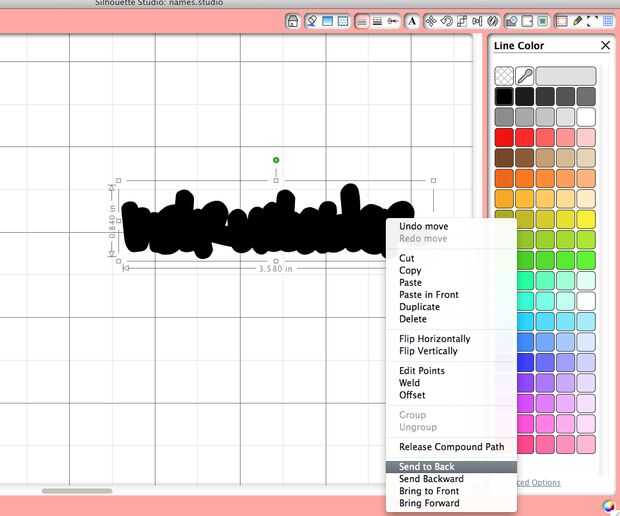620x516 pixels.
Task: Click the color wheel icon at bottom right
Action: coord(608,506)
